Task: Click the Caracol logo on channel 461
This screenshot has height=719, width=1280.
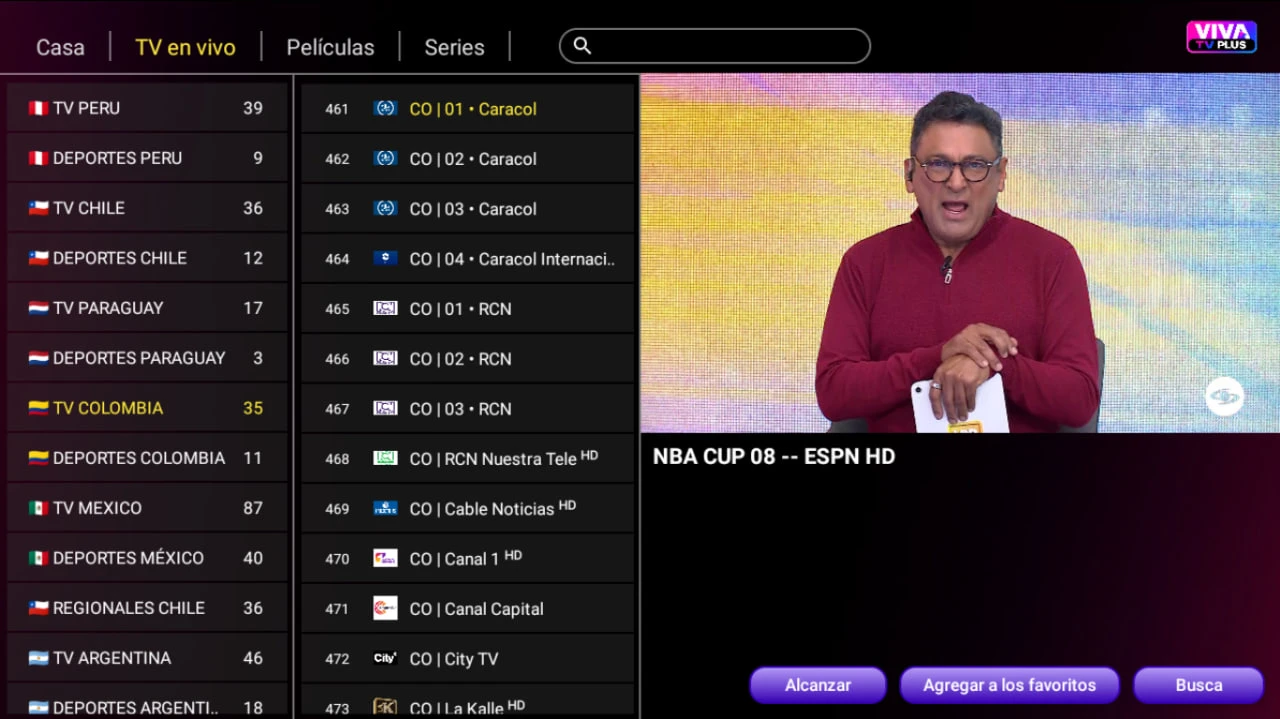Action: tap(385, 108)
